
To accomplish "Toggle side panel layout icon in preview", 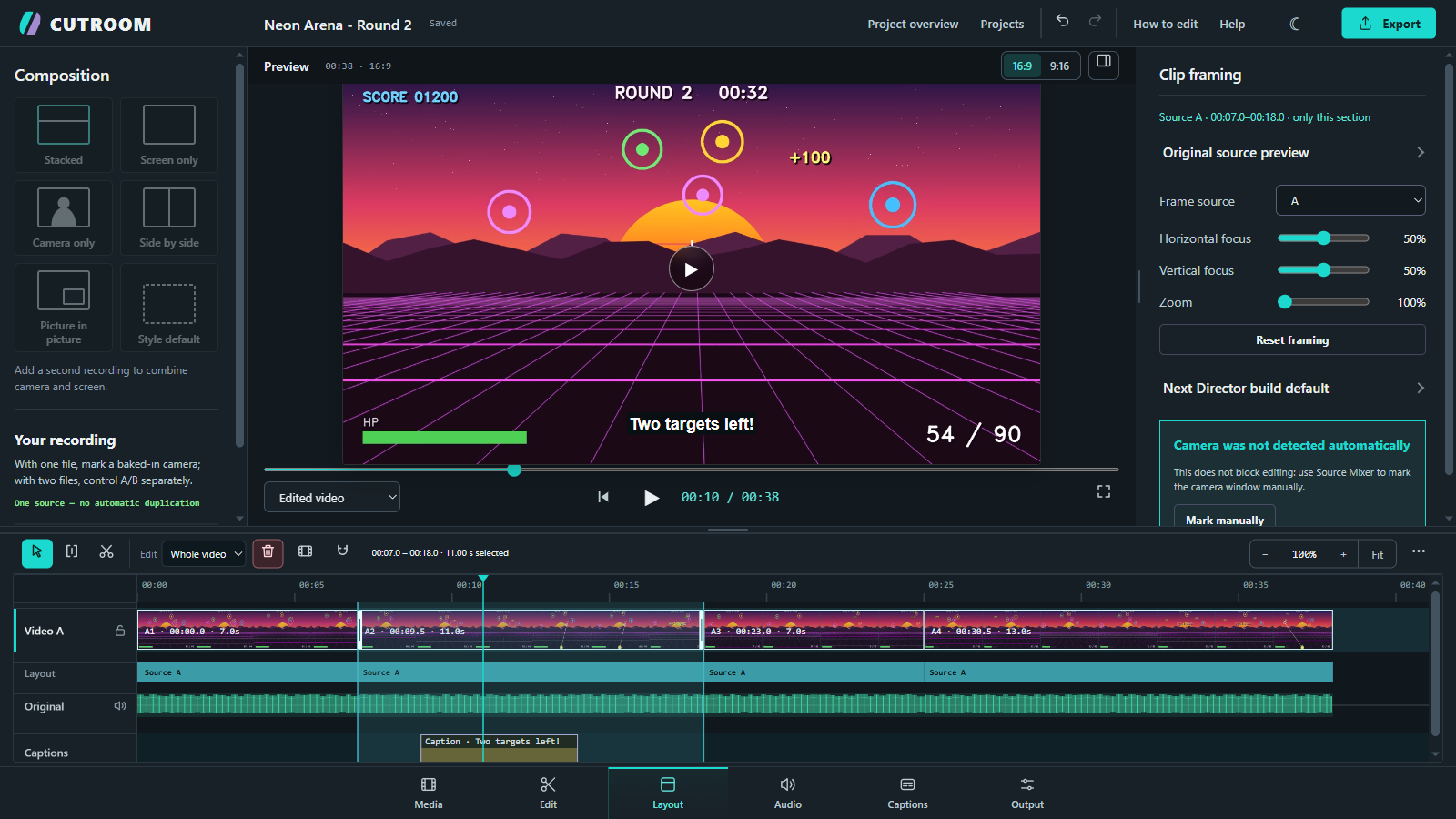I will [1104, 64].
